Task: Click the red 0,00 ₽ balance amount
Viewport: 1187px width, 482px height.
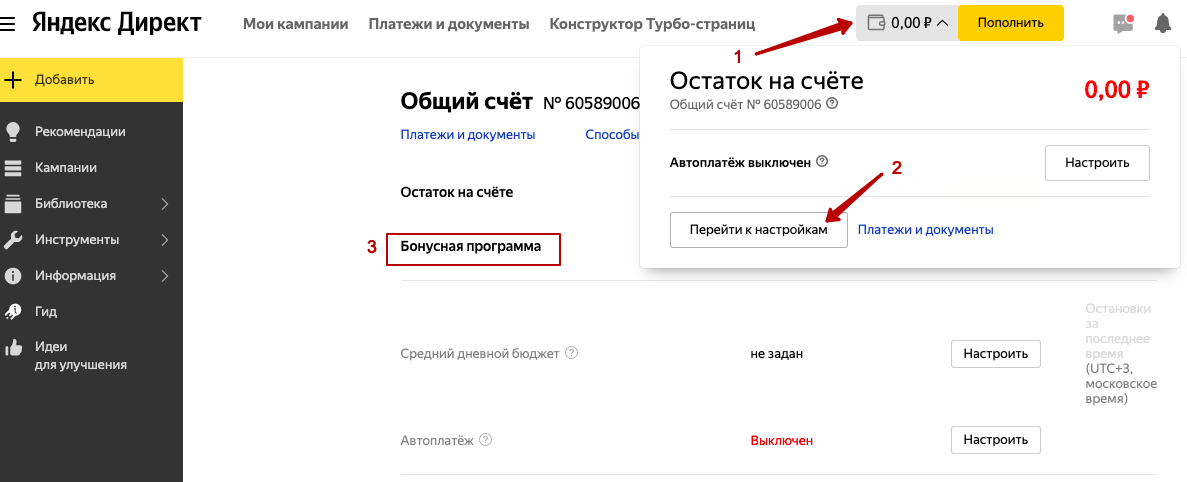Action: (x=1117, y=90)
